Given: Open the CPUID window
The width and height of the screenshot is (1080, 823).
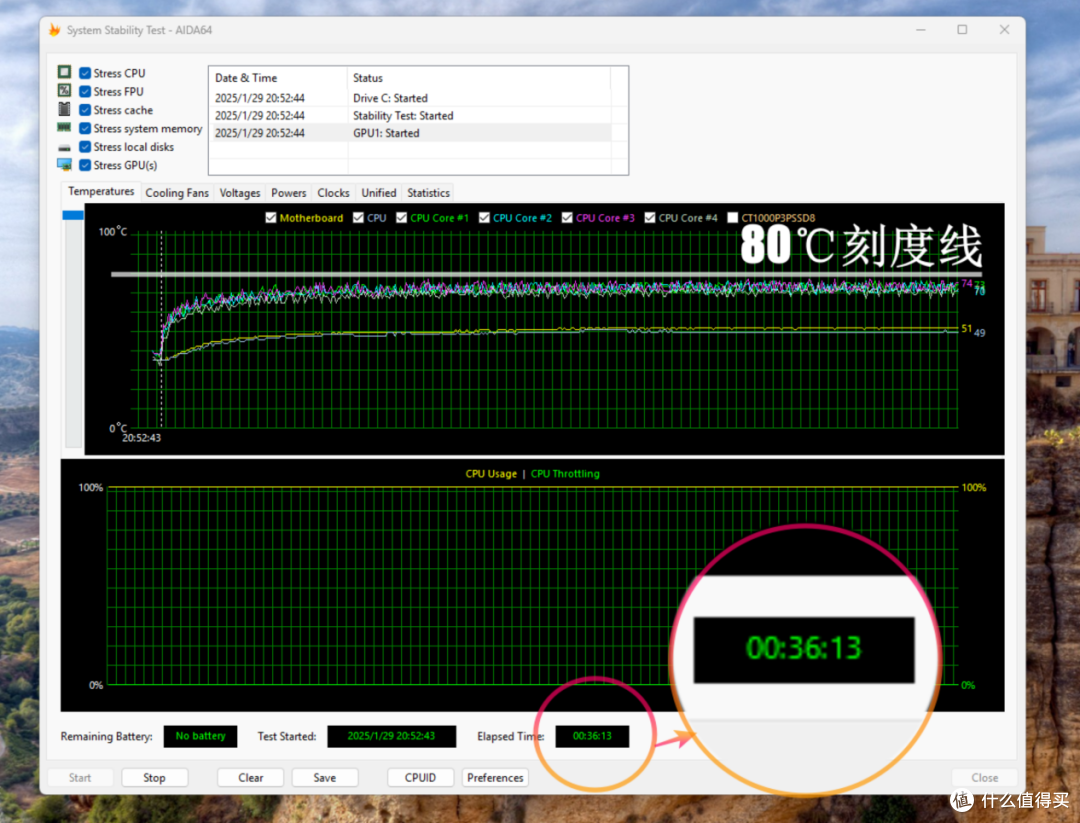Looking at the screenshot, I should pos(420,778).
